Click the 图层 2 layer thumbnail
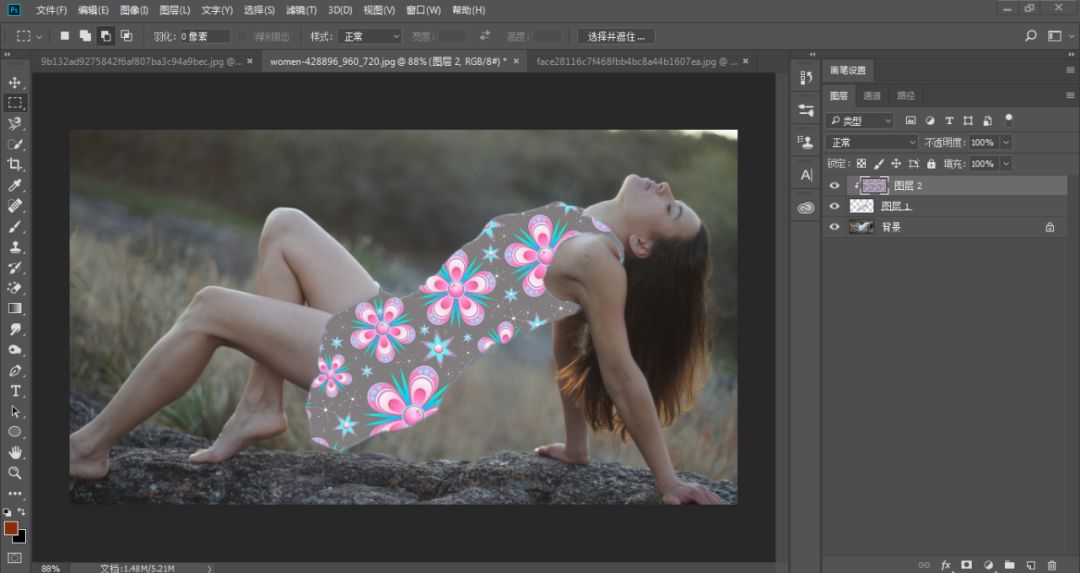 pyautogui.click(x=874, y=185)
